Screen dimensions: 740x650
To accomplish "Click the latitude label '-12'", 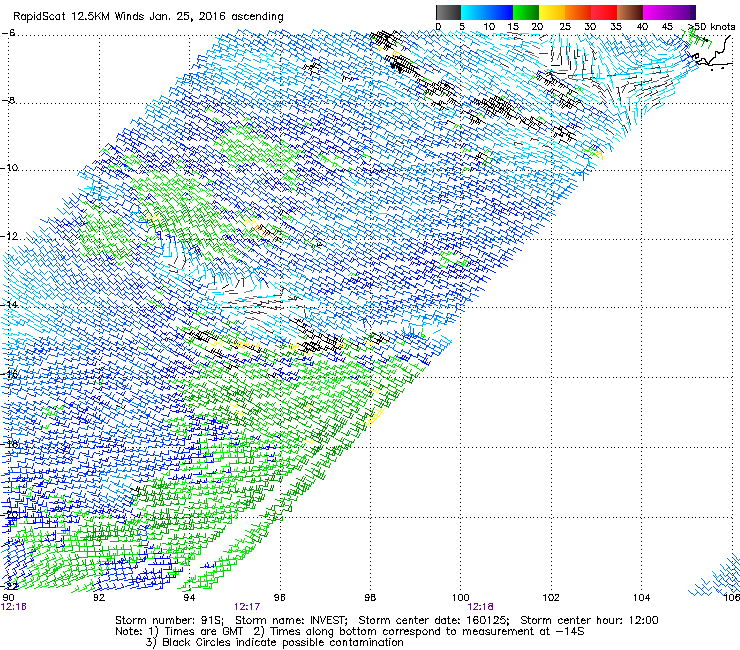I will (9, 236).
